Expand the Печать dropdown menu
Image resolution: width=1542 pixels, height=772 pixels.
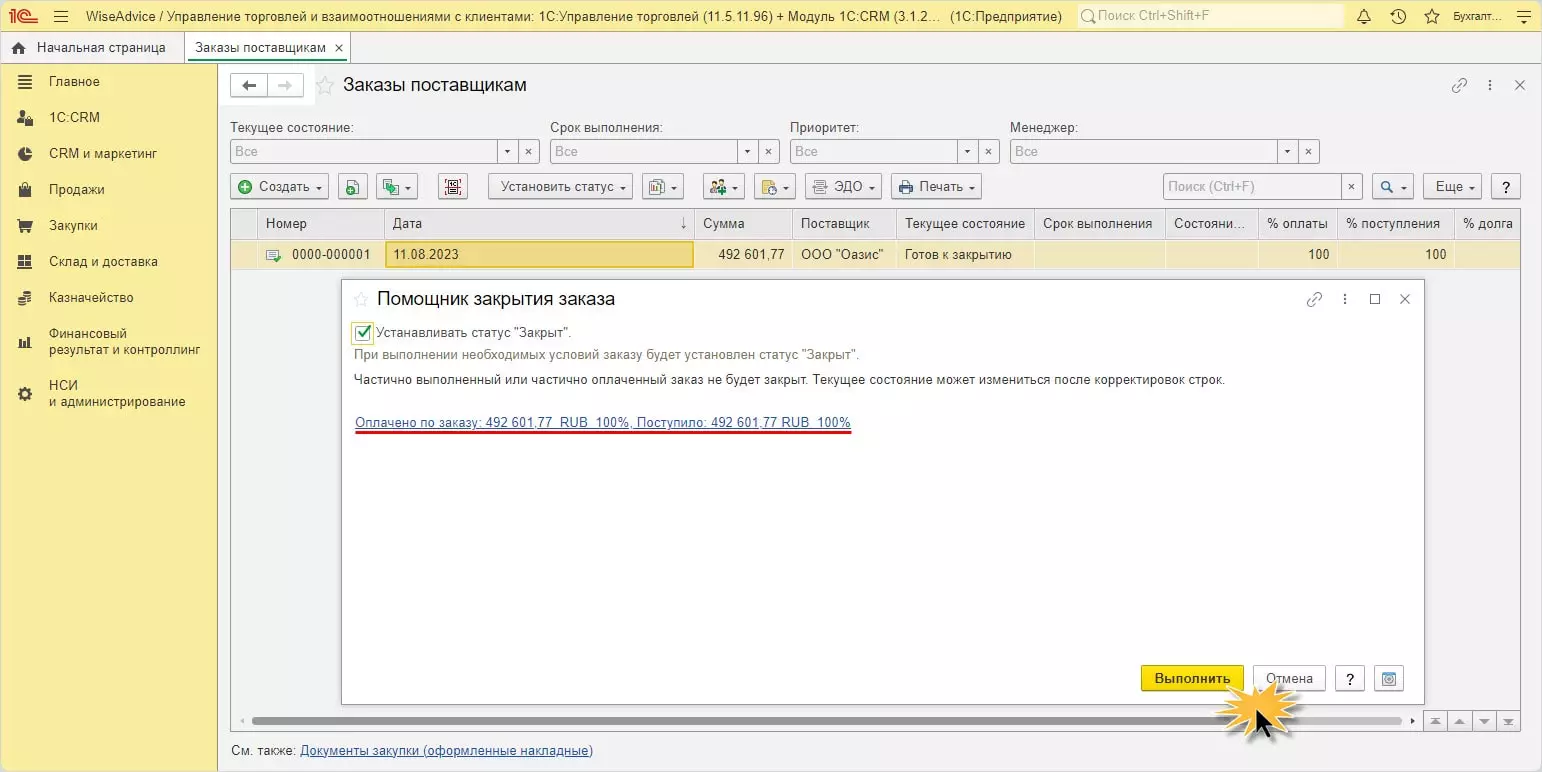(935, 187)
